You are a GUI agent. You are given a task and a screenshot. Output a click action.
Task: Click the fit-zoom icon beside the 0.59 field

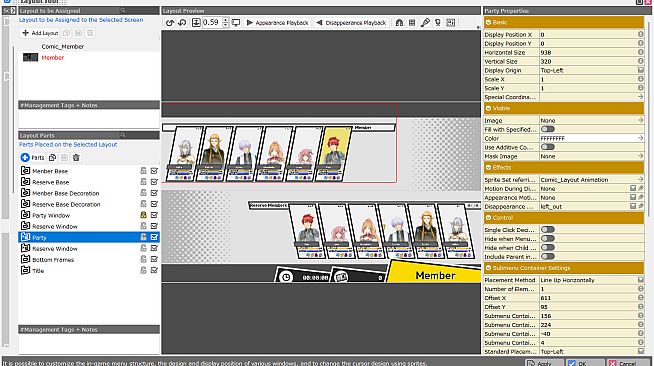pos(196,23)
